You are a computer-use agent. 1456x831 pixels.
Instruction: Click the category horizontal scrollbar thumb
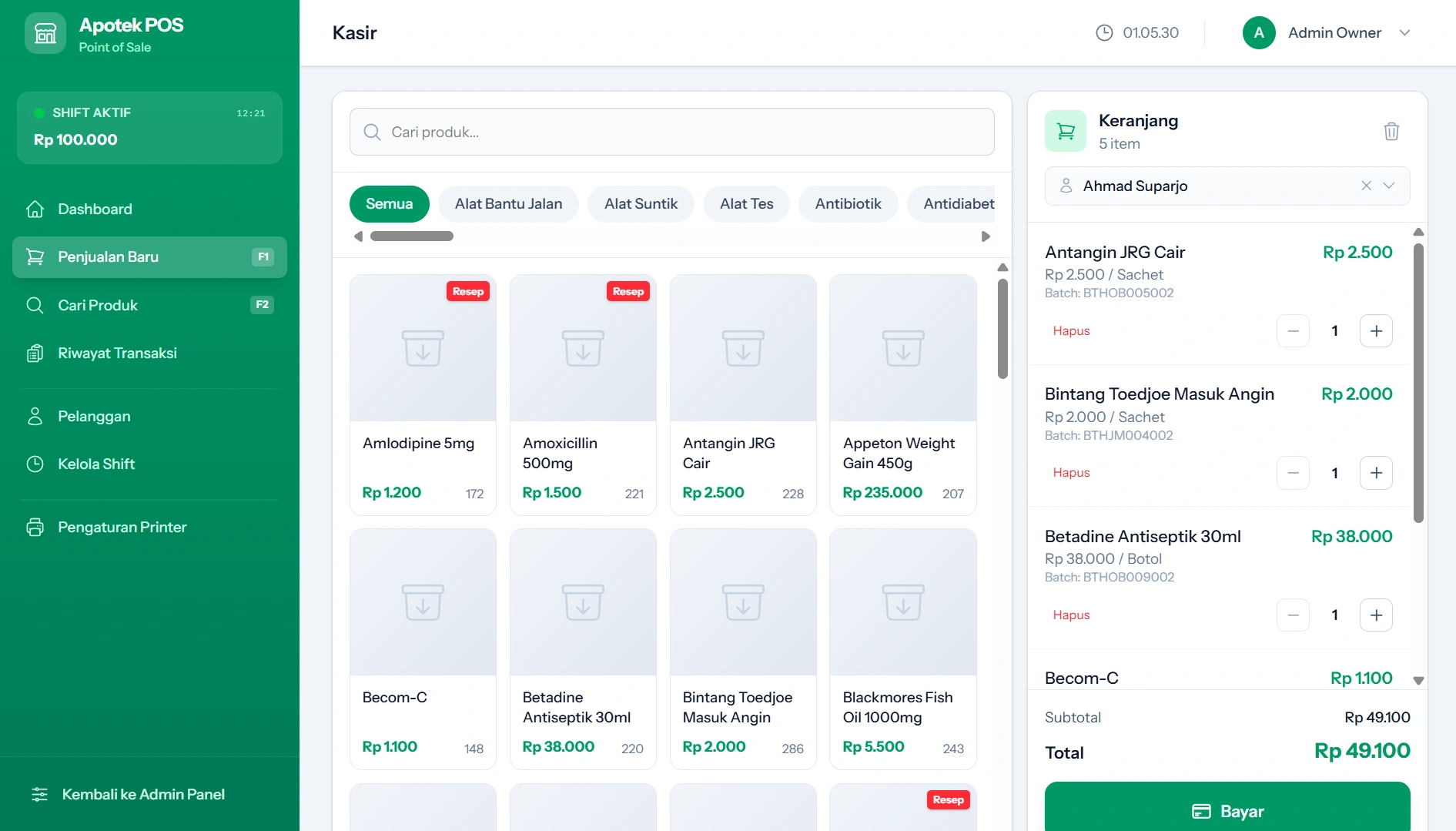pos(412,236)
